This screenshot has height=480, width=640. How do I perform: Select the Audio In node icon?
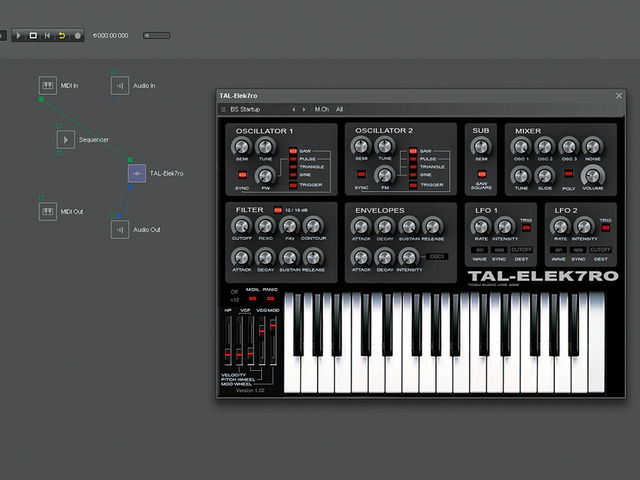120,86
